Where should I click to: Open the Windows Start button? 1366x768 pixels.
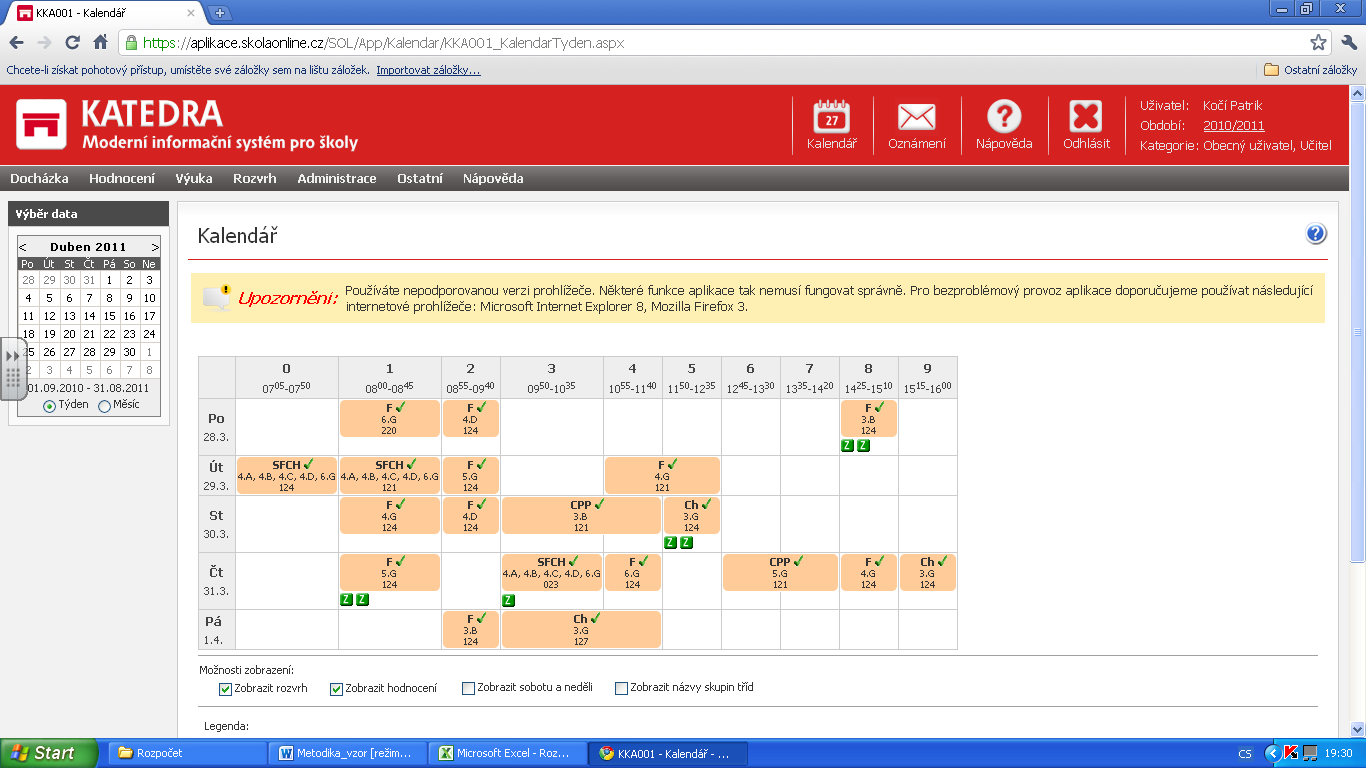(x=49, y=753)
